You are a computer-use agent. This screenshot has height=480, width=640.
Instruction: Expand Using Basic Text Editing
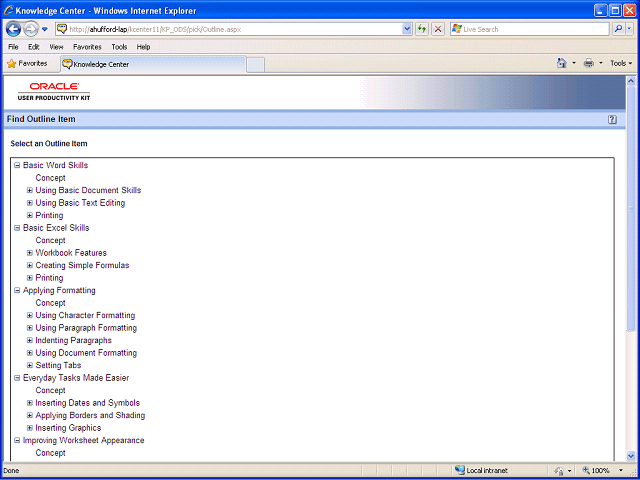pos(29,203)
